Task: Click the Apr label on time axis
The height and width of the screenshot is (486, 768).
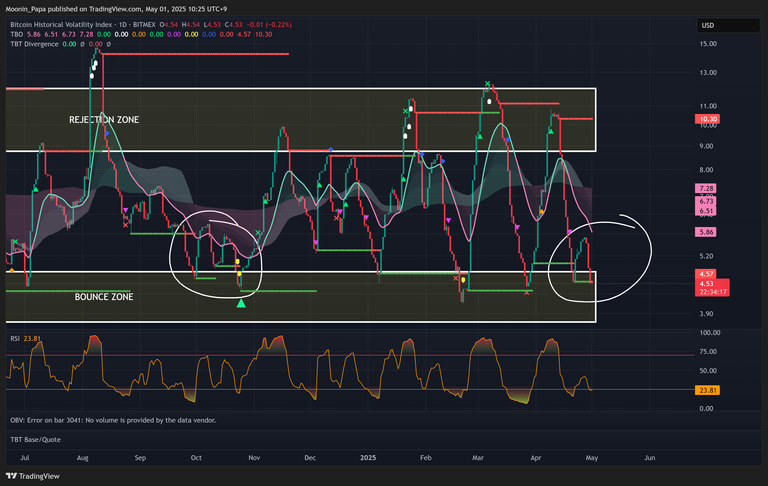Action: [536, 458]
